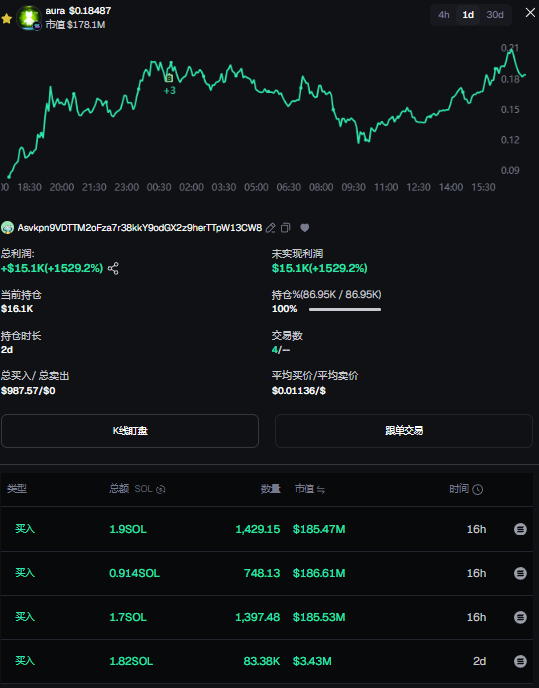Switch chart to 4h timeframe
Screen dimensions: 539x688
pyautogui.click(x=444, y=15)
